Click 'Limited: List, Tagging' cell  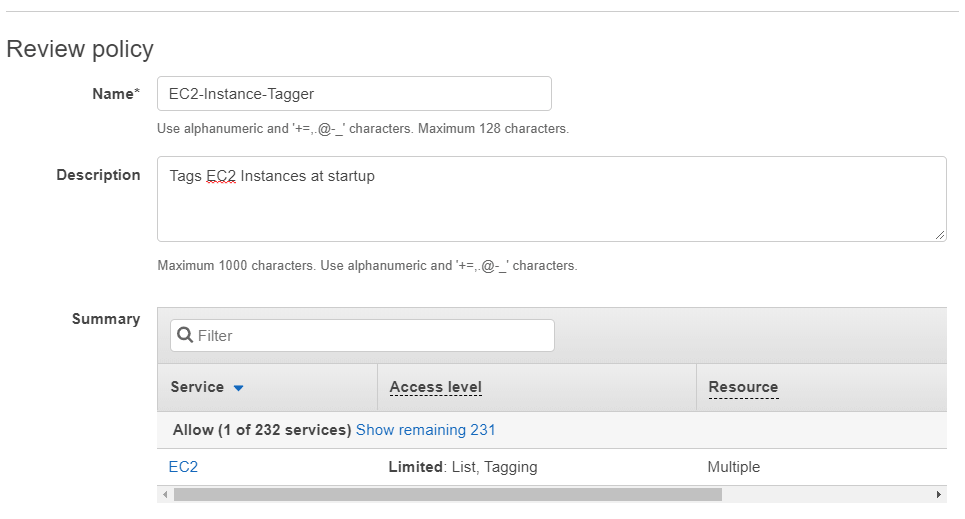click(463, 467)
